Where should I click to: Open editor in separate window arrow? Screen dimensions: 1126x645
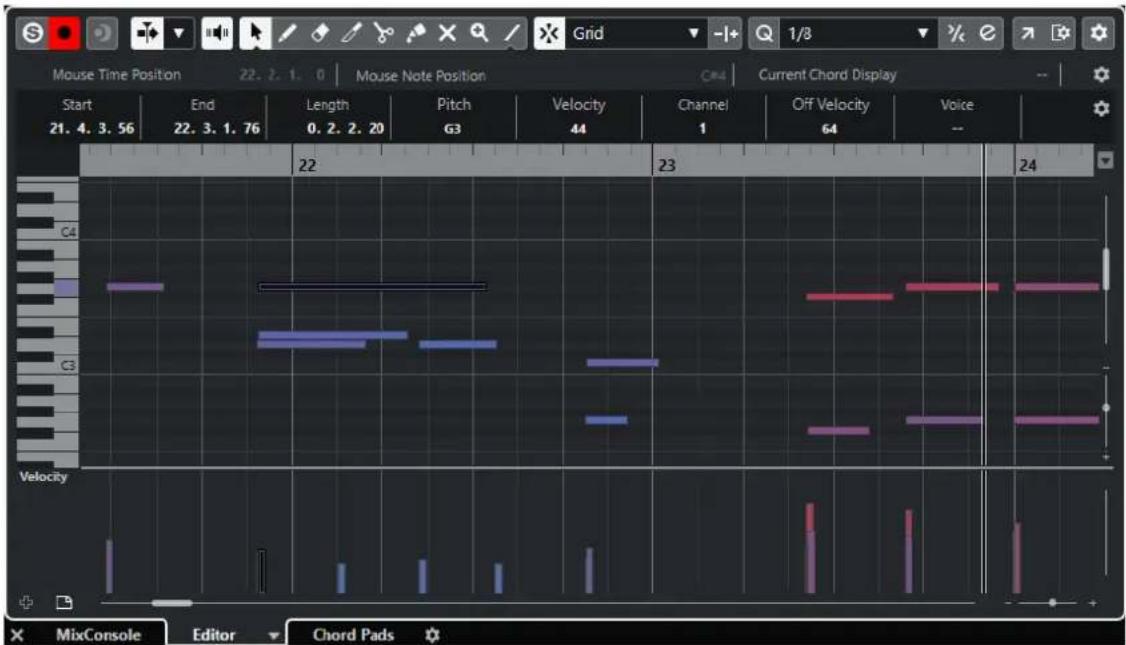point(1028,33)
